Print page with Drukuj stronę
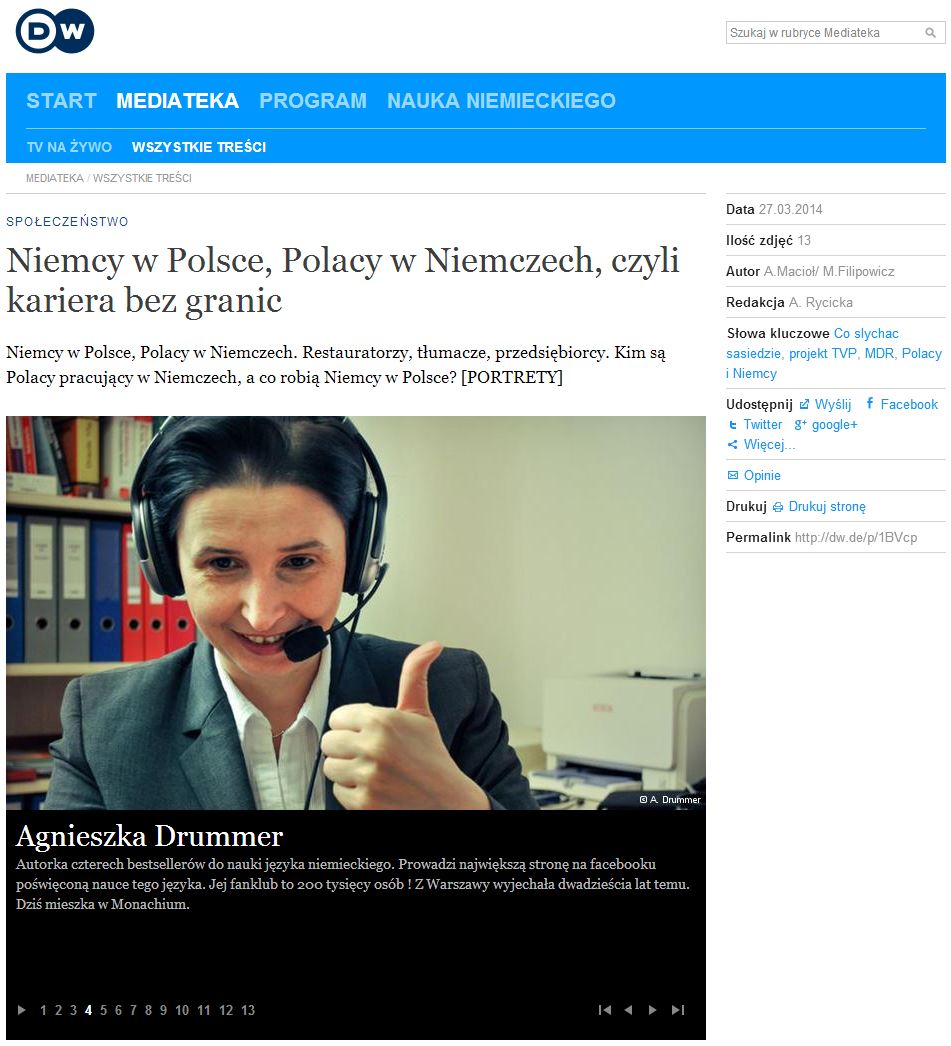951x1046 pixels. 819,506
